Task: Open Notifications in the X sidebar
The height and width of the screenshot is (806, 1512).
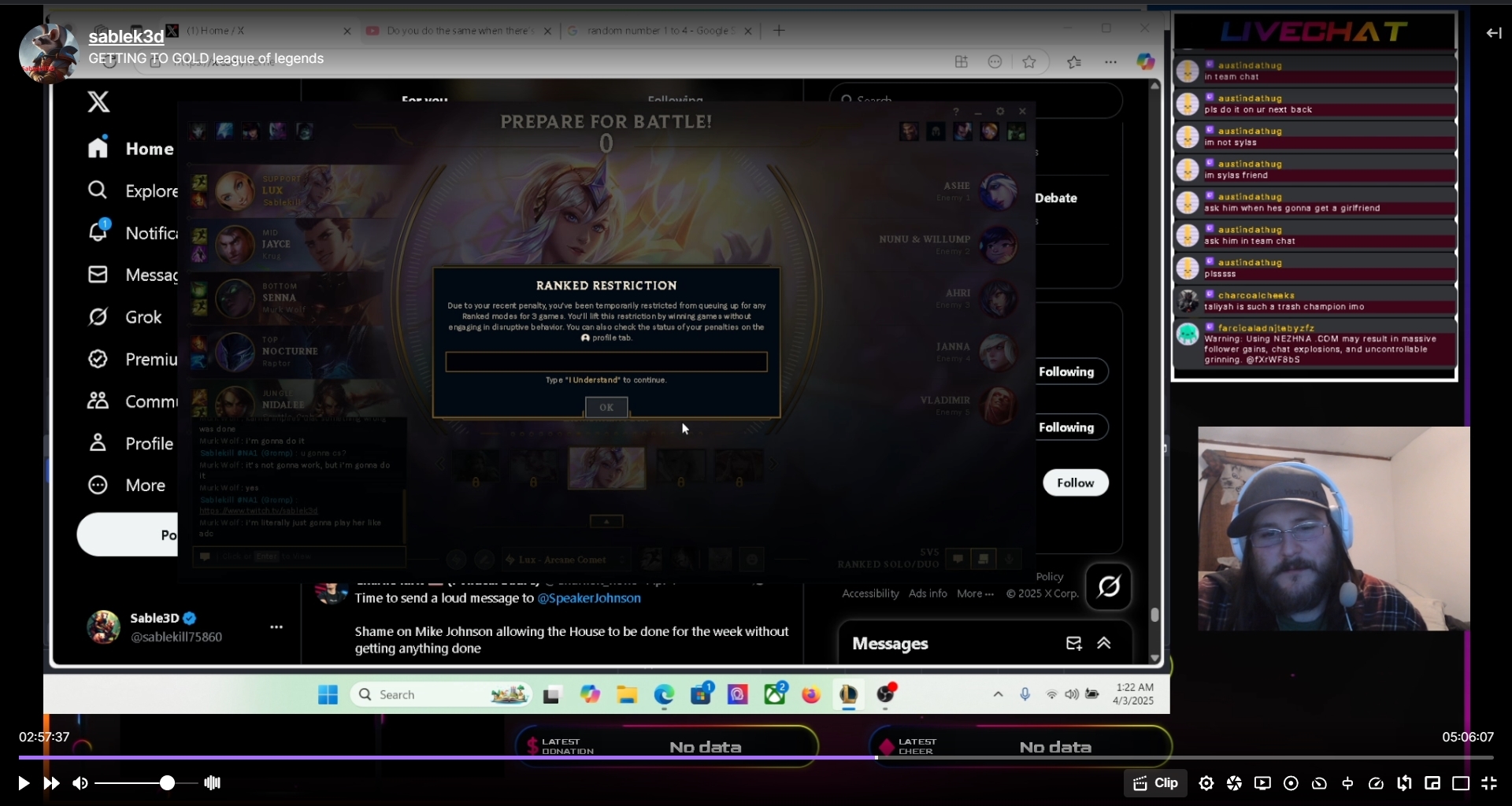Action: click(x=132, y=232)
